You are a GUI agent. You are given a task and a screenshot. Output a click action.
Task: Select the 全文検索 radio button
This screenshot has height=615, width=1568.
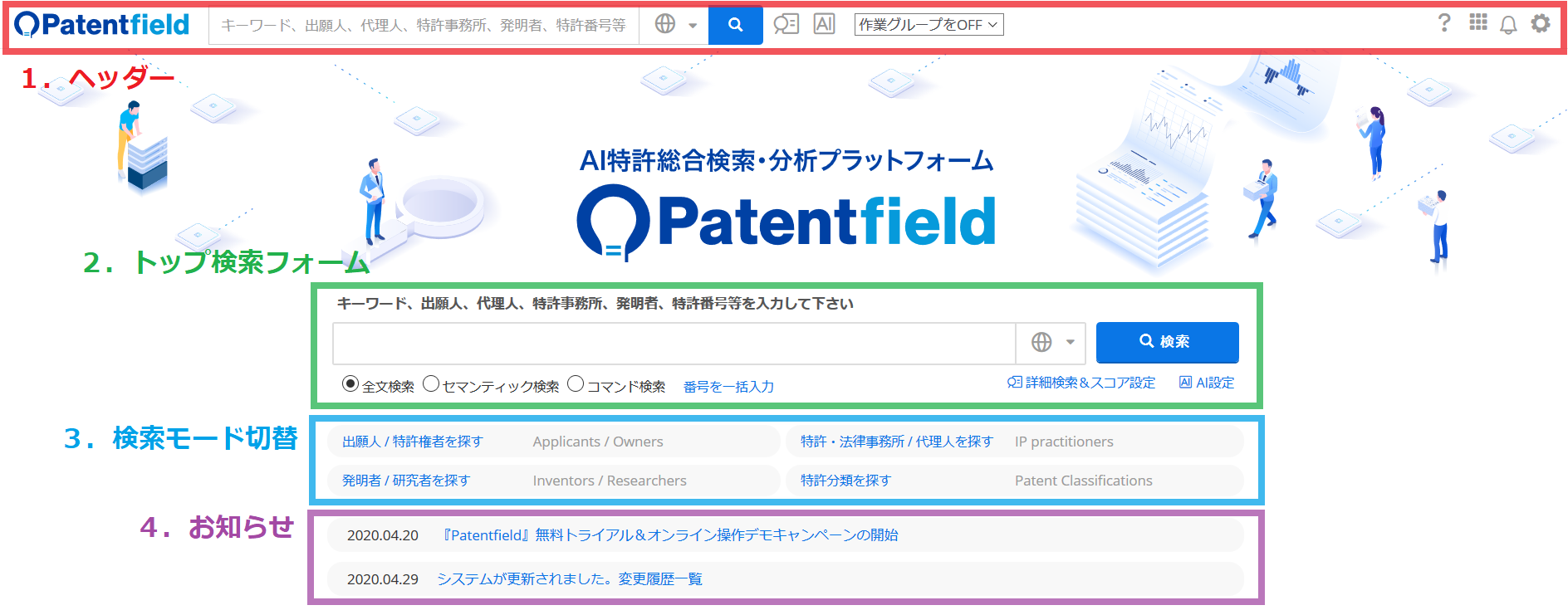pyautogui.click(x=350, y=384)
